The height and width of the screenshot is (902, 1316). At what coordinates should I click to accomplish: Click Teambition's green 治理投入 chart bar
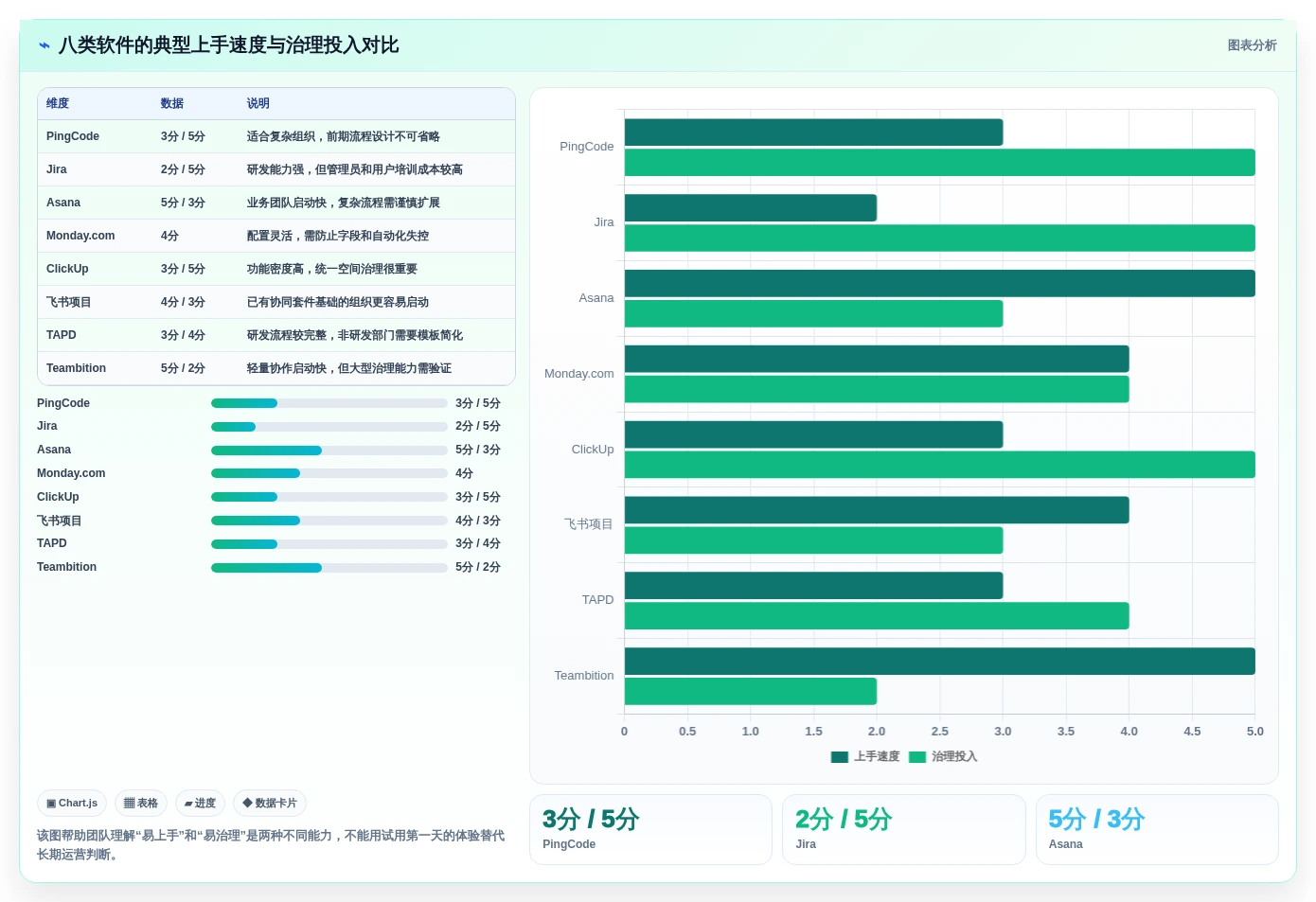pos(751,692)
